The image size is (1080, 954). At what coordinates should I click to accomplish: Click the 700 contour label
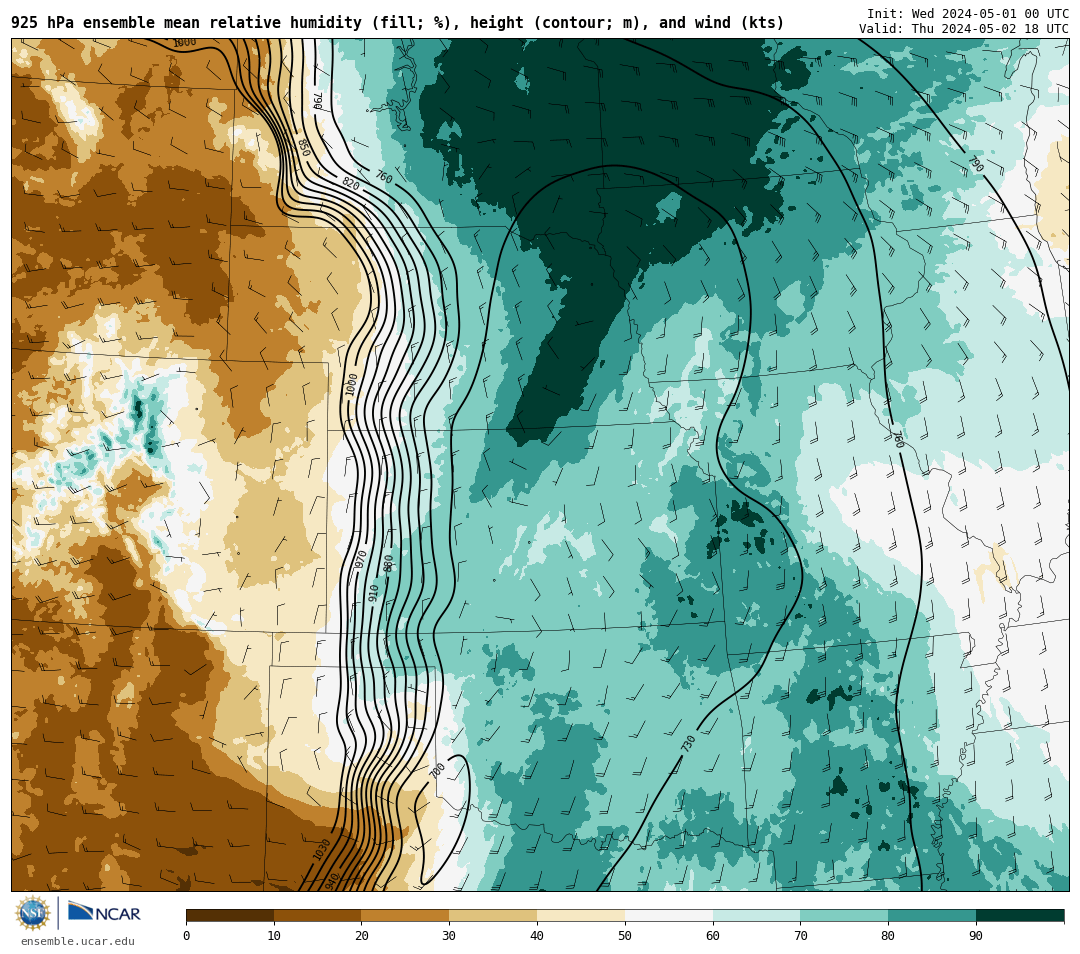[x=437, y=770]
